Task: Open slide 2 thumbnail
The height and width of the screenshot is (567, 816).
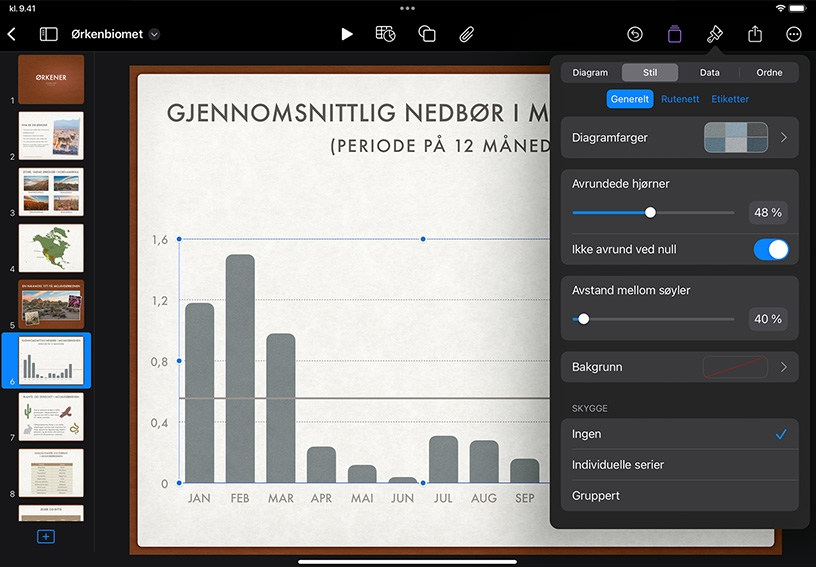Action: (x=51, y=136)
